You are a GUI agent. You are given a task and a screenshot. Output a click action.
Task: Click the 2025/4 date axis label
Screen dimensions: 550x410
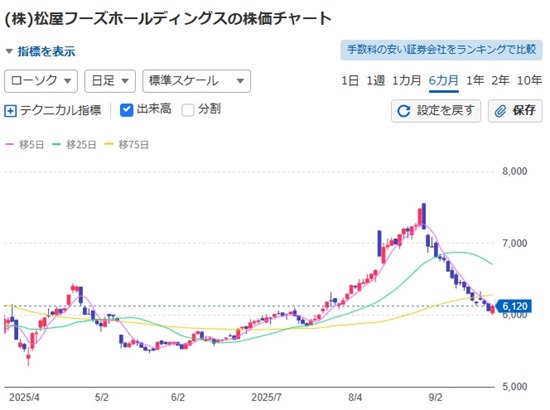[24, 397]
